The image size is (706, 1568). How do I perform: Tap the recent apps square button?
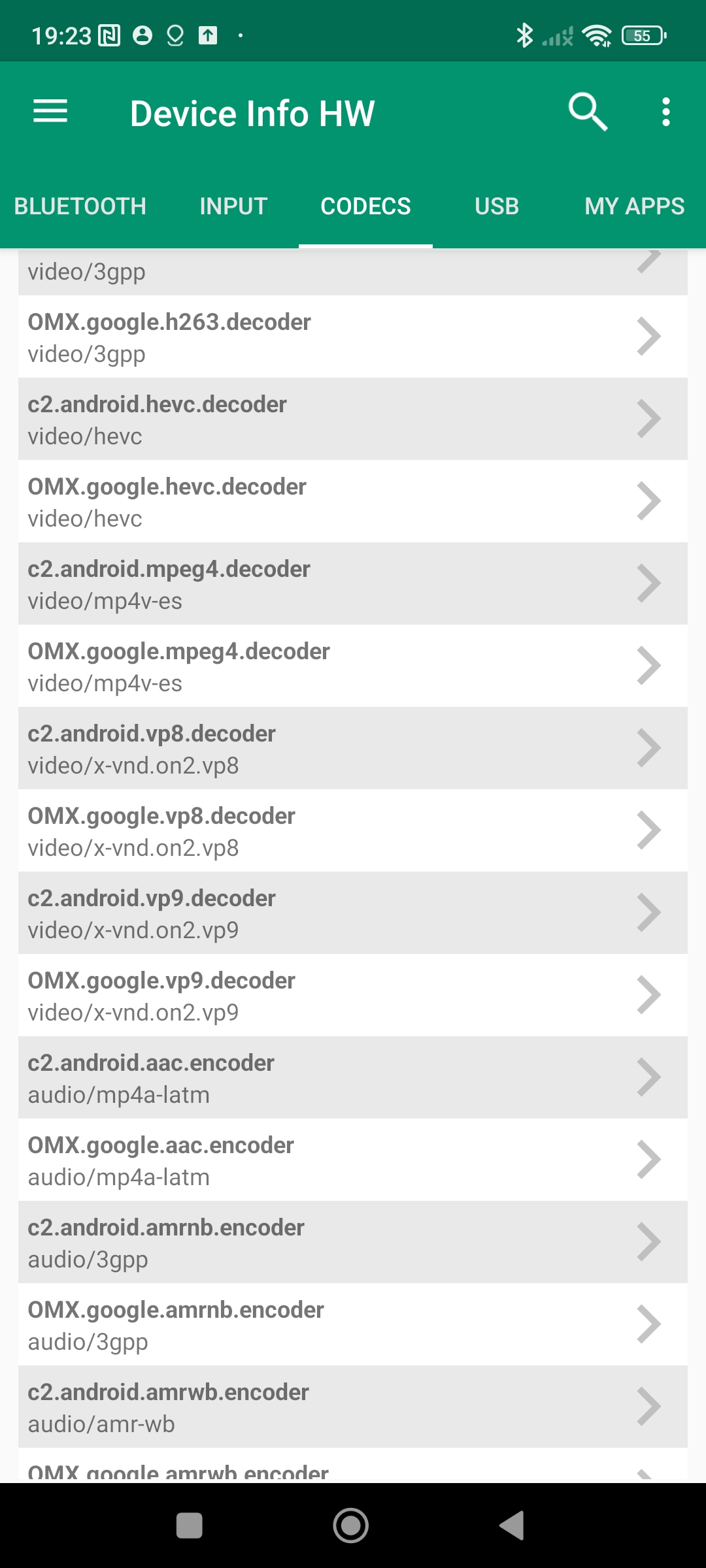(x=189, y=1526)
